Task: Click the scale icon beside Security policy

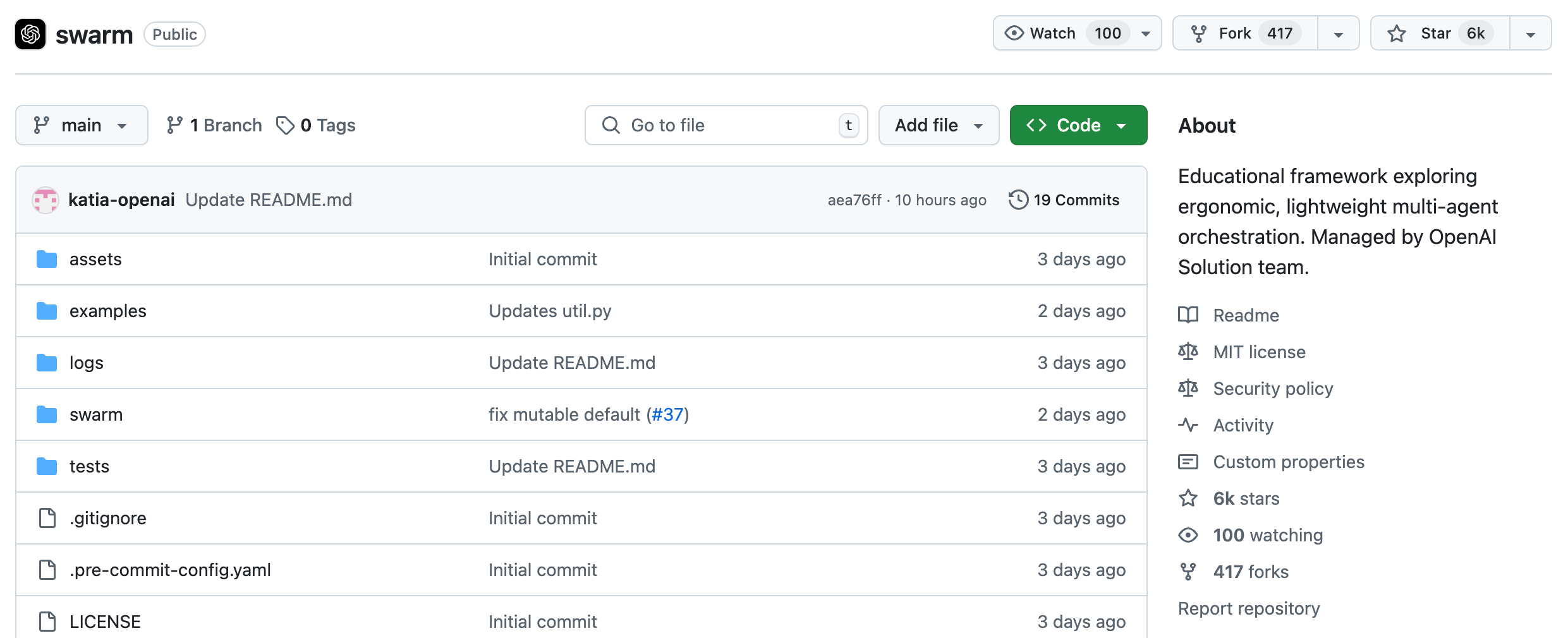Action: 1188,388
